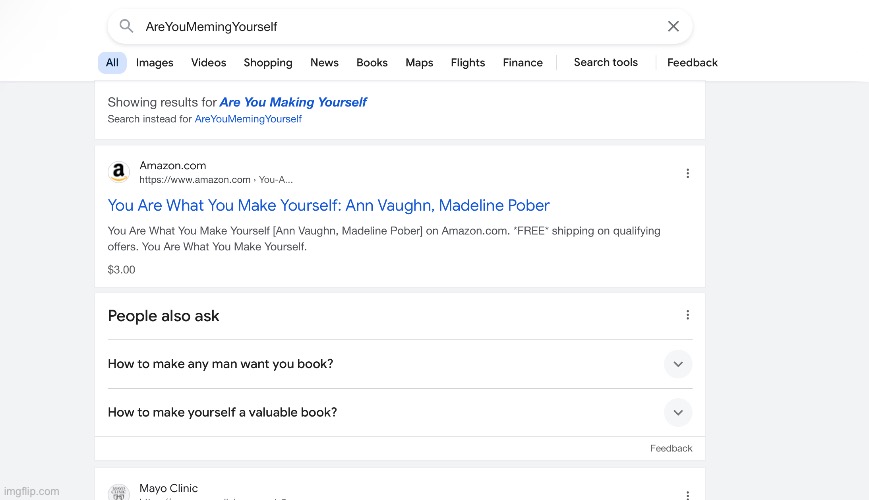The width and height of the screenshot is (869, 500).
Task: Select the All results tab
Action: [x=112, y=63]
